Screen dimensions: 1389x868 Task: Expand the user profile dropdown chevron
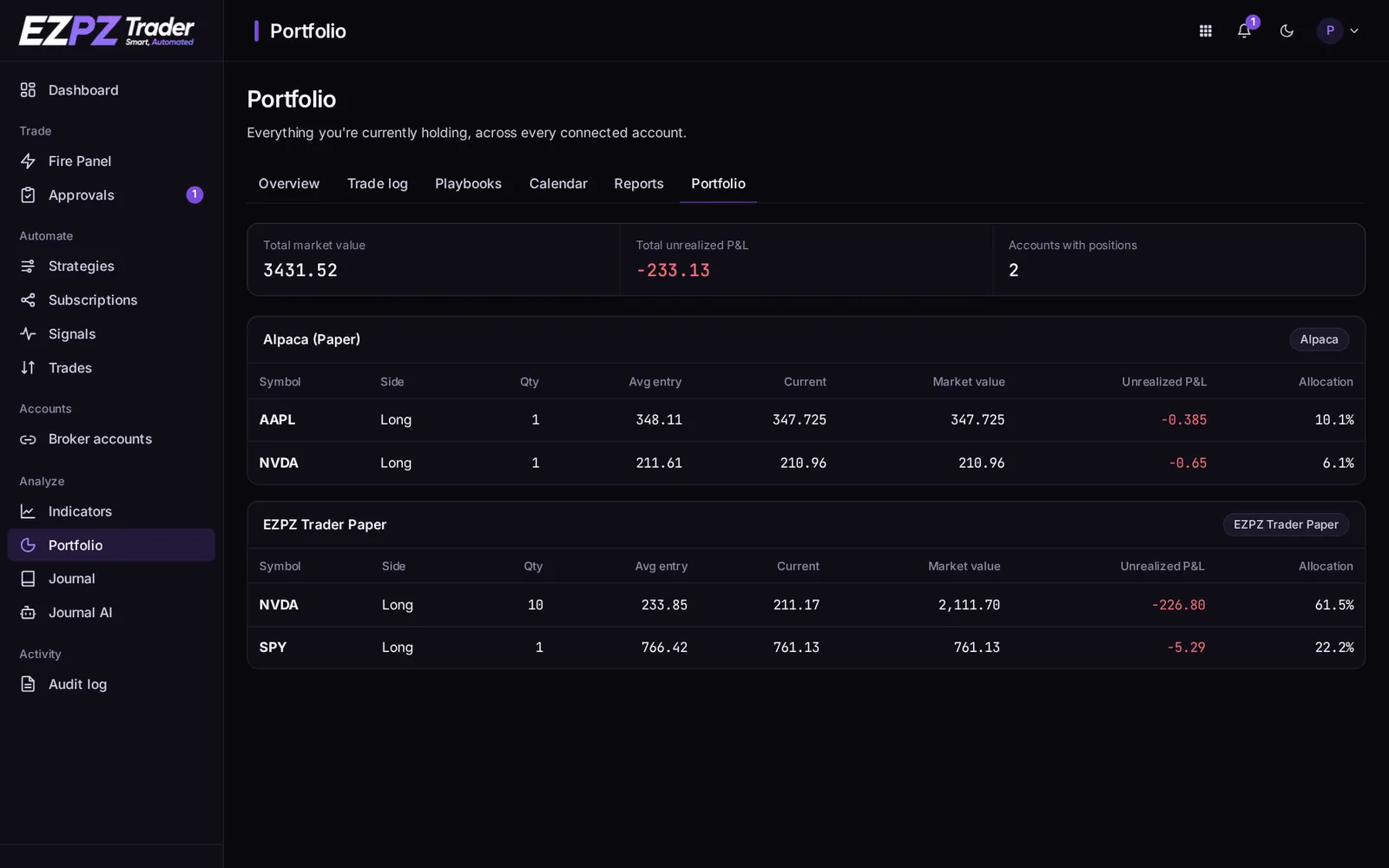tap(1353, 31)
